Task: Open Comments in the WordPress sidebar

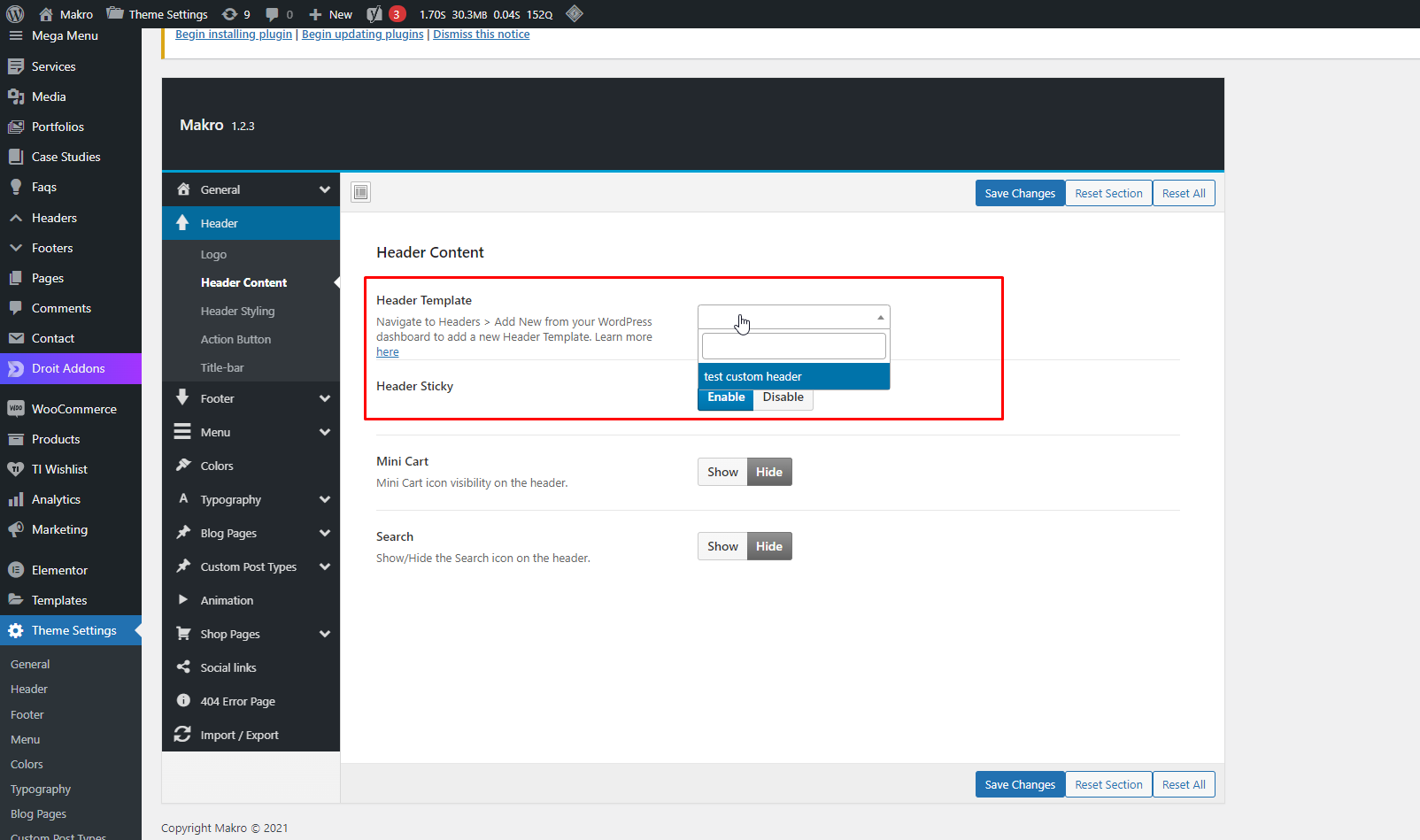Action: (71, 308)
